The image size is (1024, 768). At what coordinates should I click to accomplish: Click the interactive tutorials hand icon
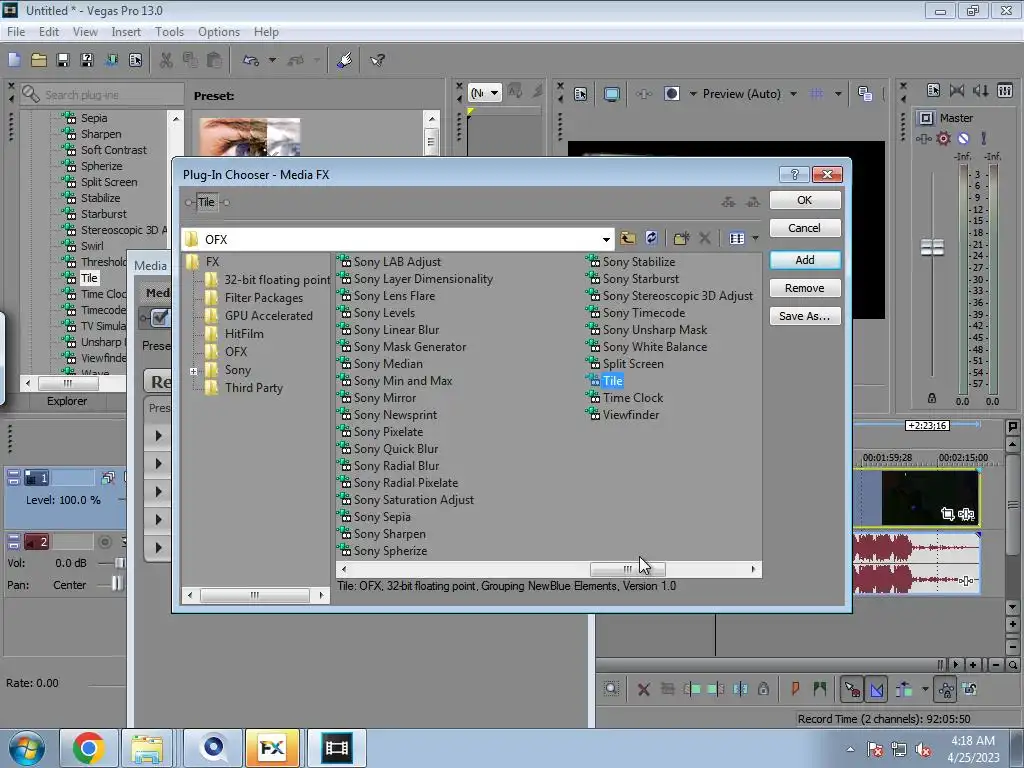344,60
